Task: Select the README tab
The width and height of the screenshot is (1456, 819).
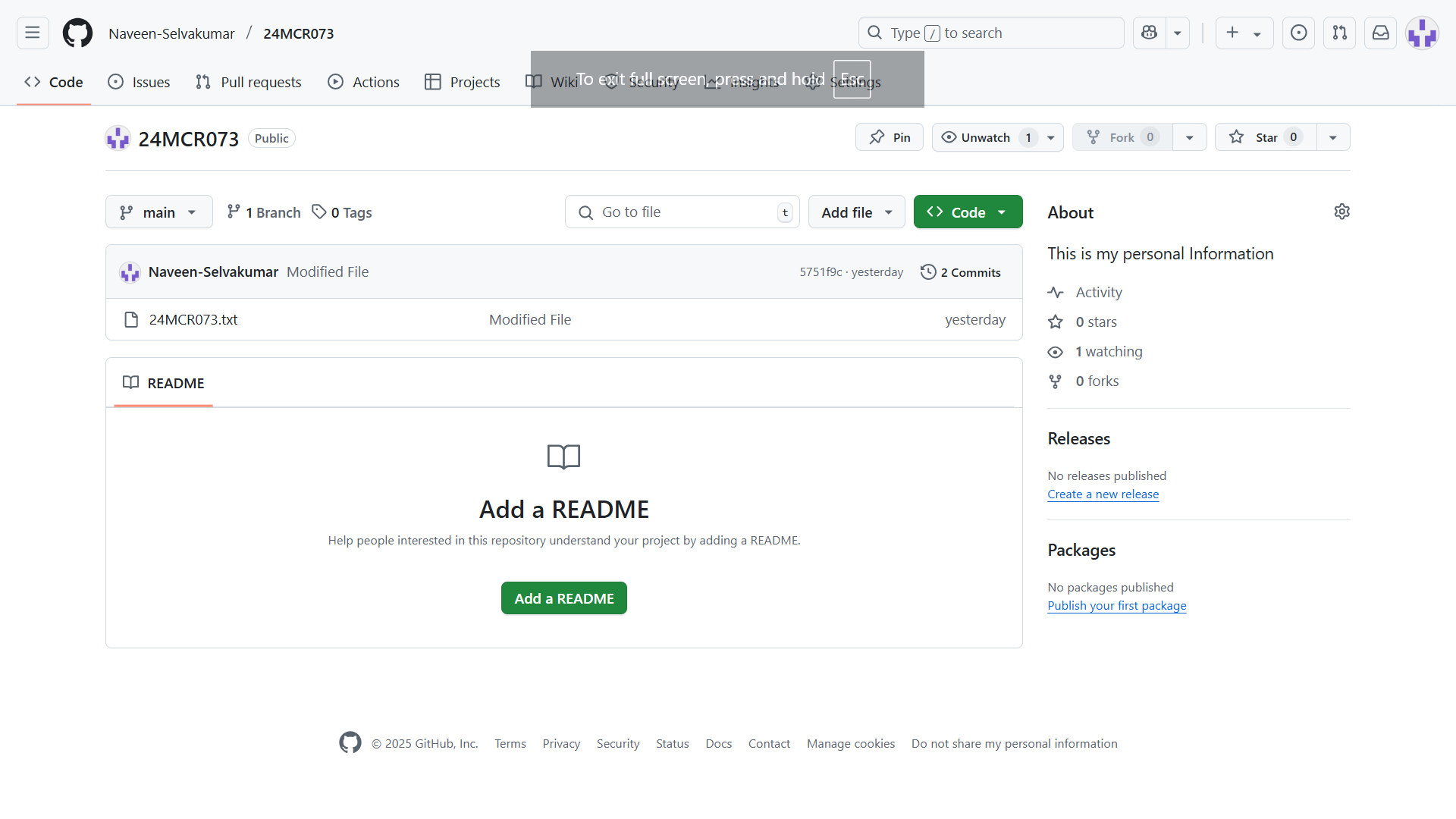Action: click(164, 383)
